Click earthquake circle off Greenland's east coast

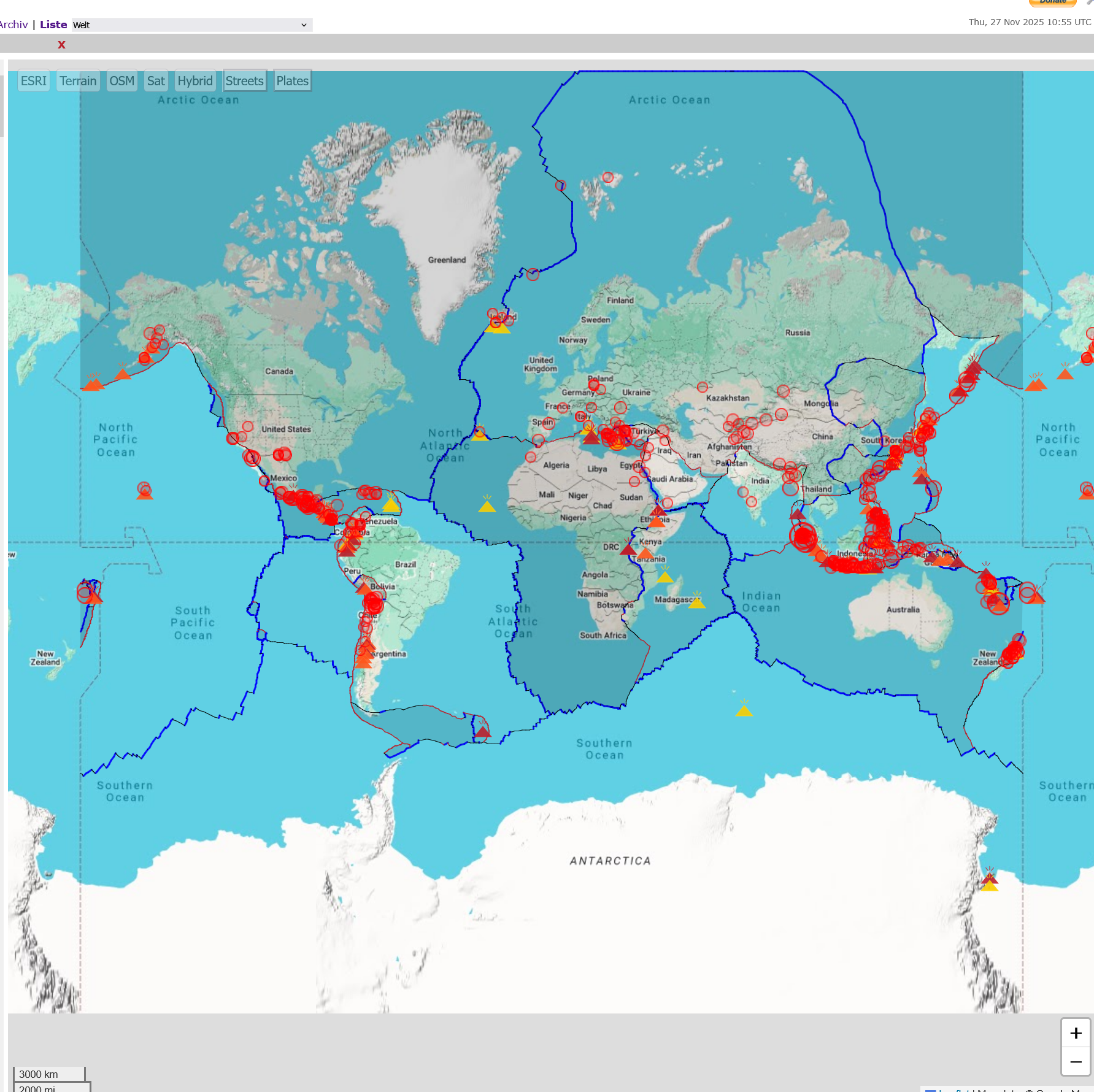533,274
